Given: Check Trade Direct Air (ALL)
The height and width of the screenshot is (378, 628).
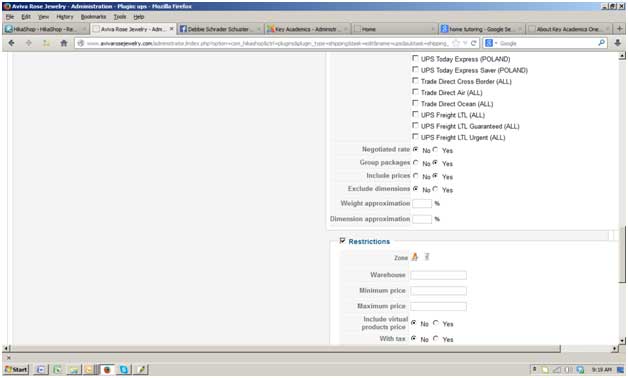Looking at the screenshot, I should (x=415, y=92).
